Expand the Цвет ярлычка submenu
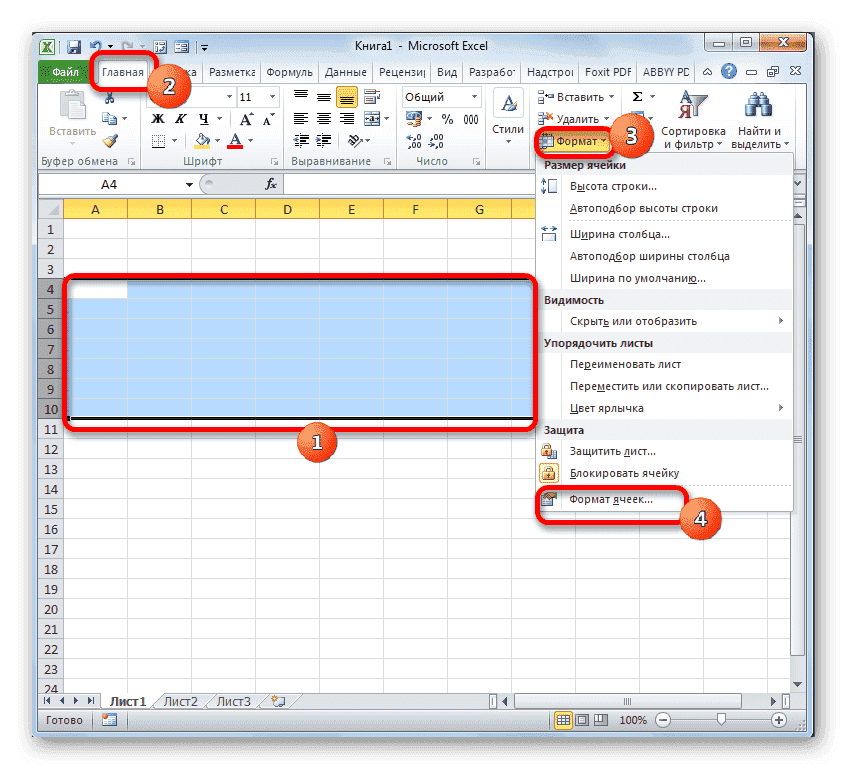Viewport: 847px width, 769px height. tap(610, 407)
